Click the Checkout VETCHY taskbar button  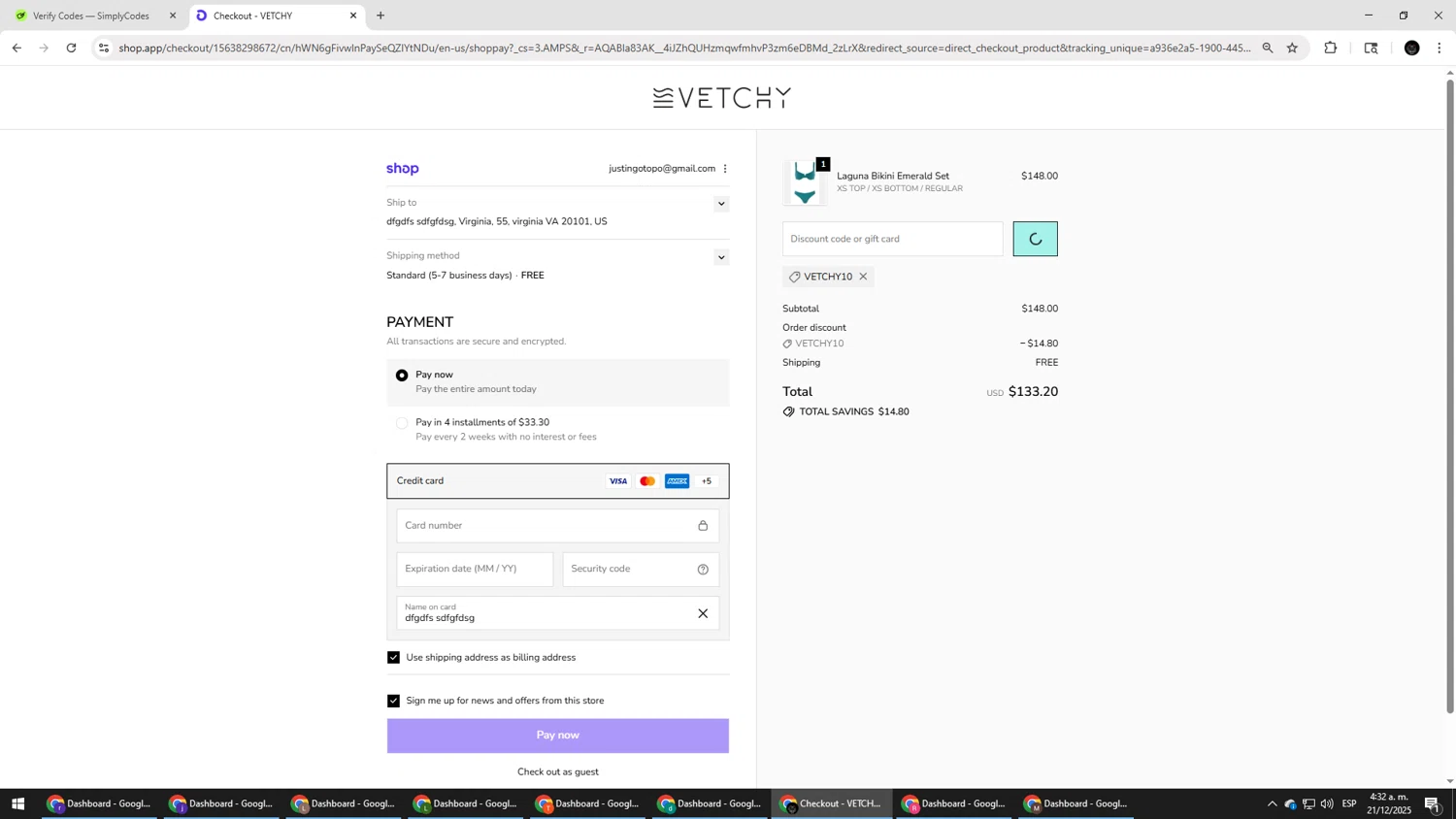click(832, 803)
